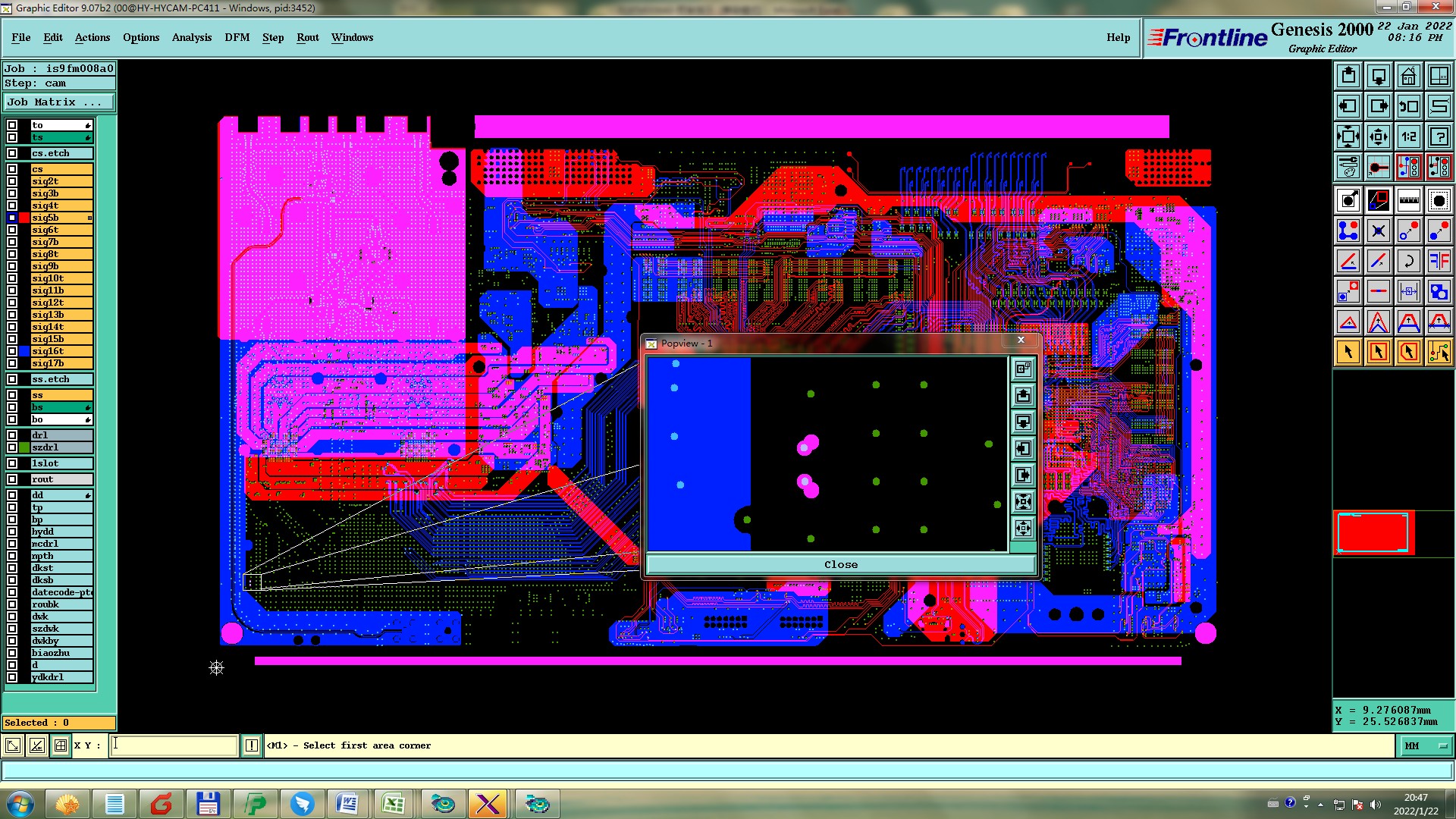Open the MM units dropdown
Image resolution: width=1456 pixels, height=819 pixels.
point(1426,745)
